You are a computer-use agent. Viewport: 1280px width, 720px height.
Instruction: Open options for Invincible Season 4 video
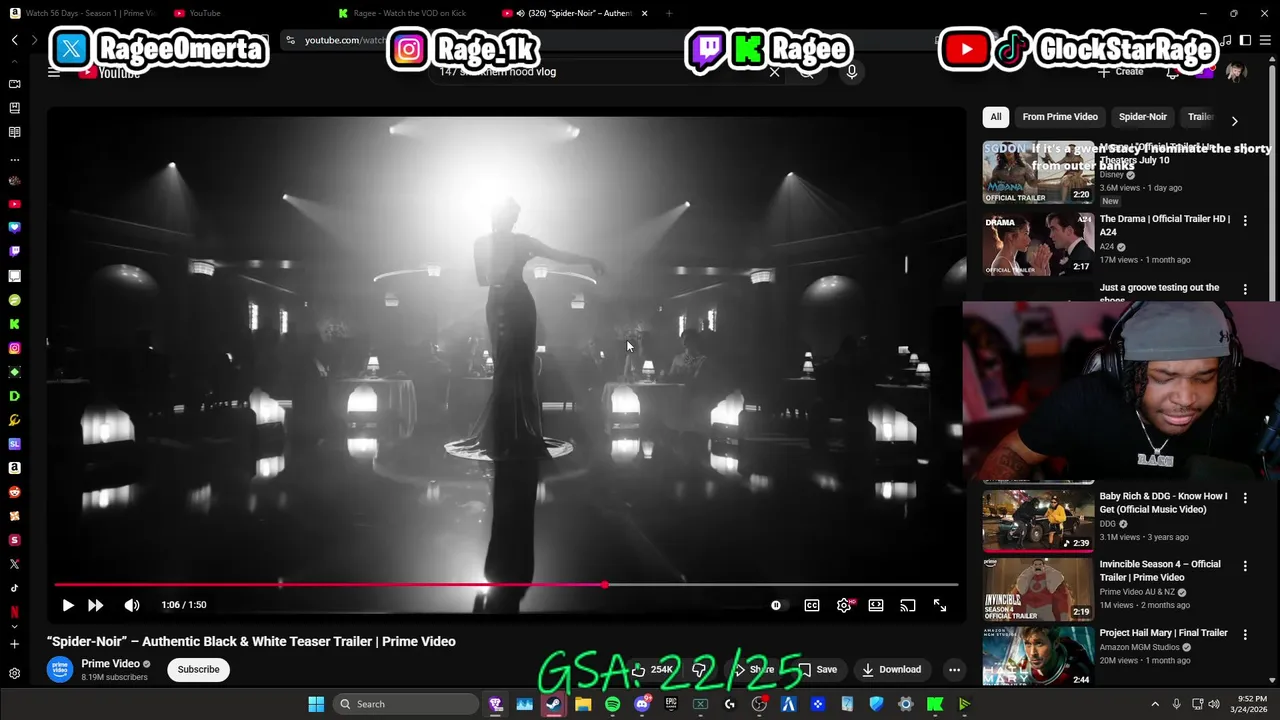[1245, 566]
